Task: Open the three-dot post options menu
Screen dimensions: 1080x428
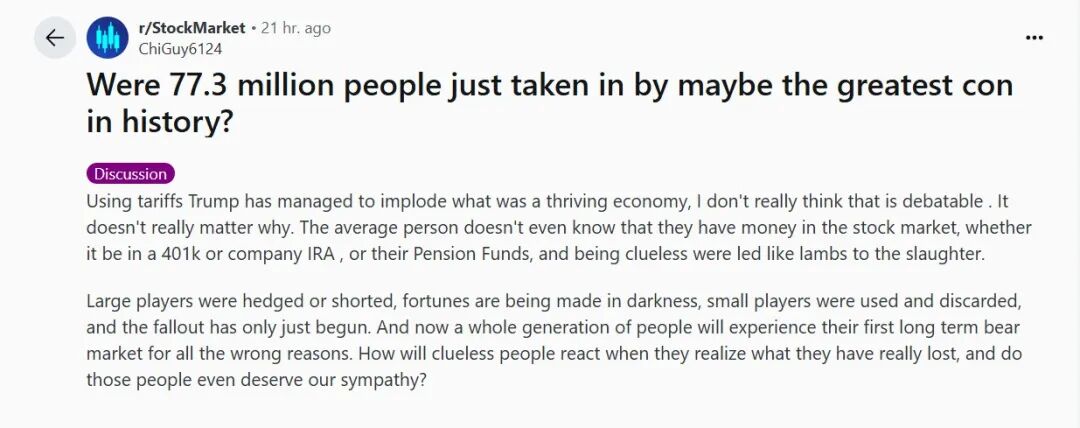Action: [x=1035, y=38]
